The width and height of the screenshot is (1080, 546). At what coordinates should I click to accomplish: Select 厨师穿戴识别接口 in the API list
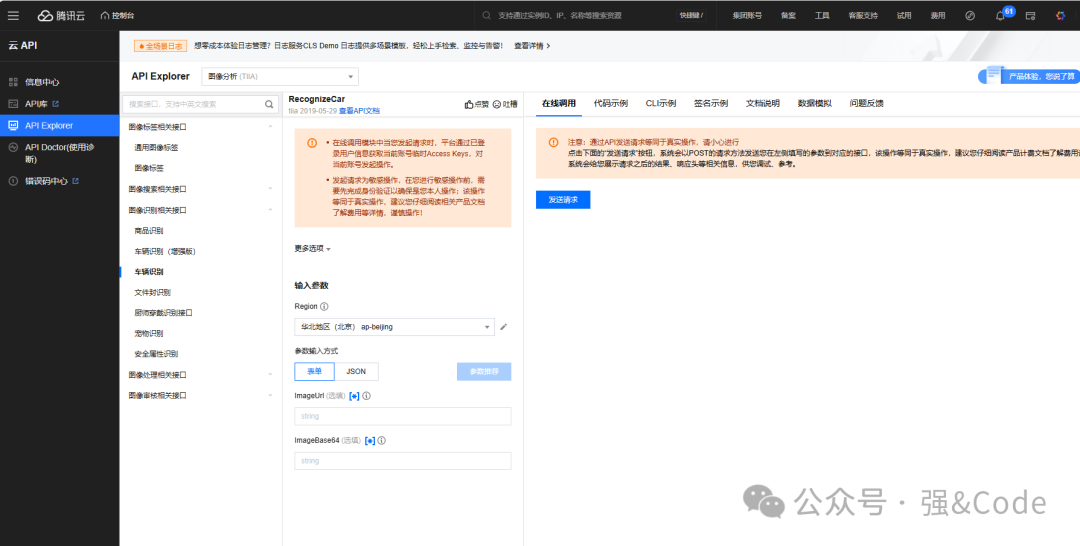coord(163,313)
